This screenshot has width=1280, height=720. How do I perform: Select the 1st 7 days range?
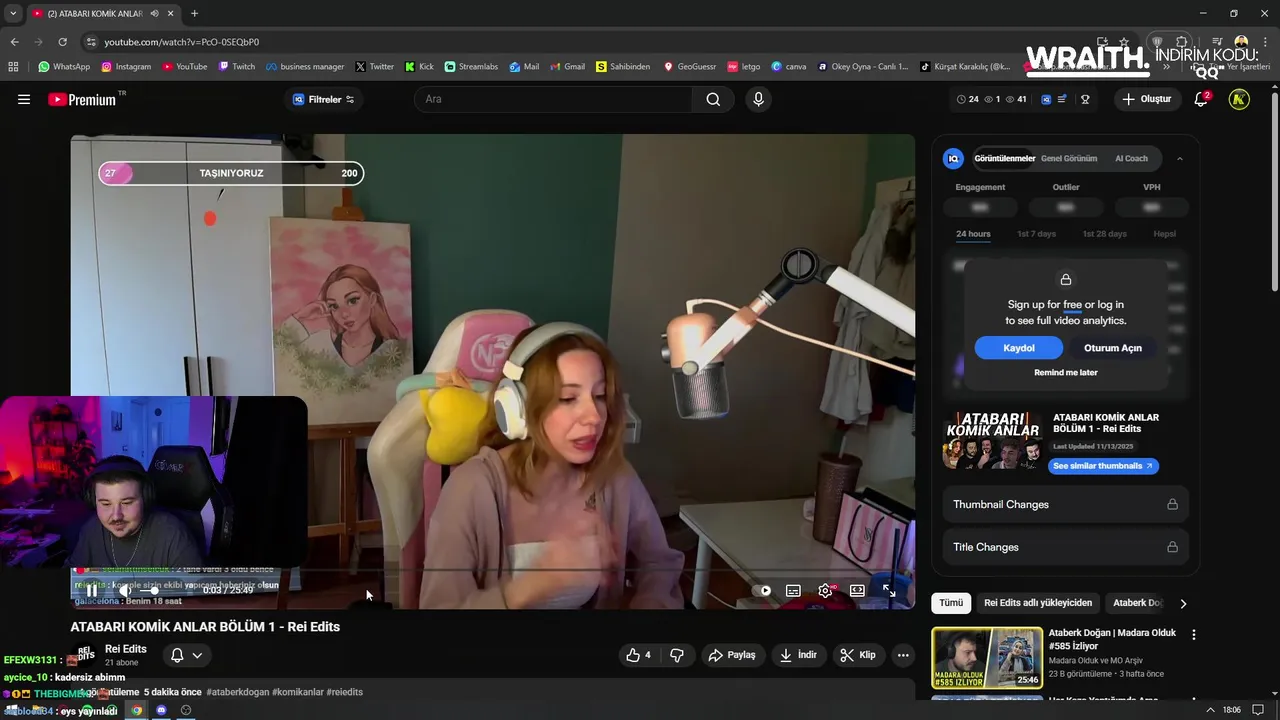pos(1036,234)
